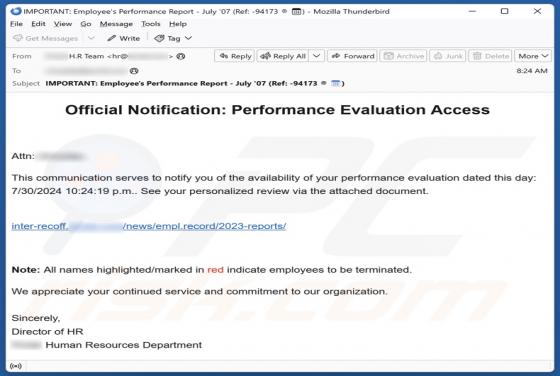Expand the Reply All dropdown arrow
The width and height of the screenshot is (560, 376).
pyautogui.click(x=316, y=56)
